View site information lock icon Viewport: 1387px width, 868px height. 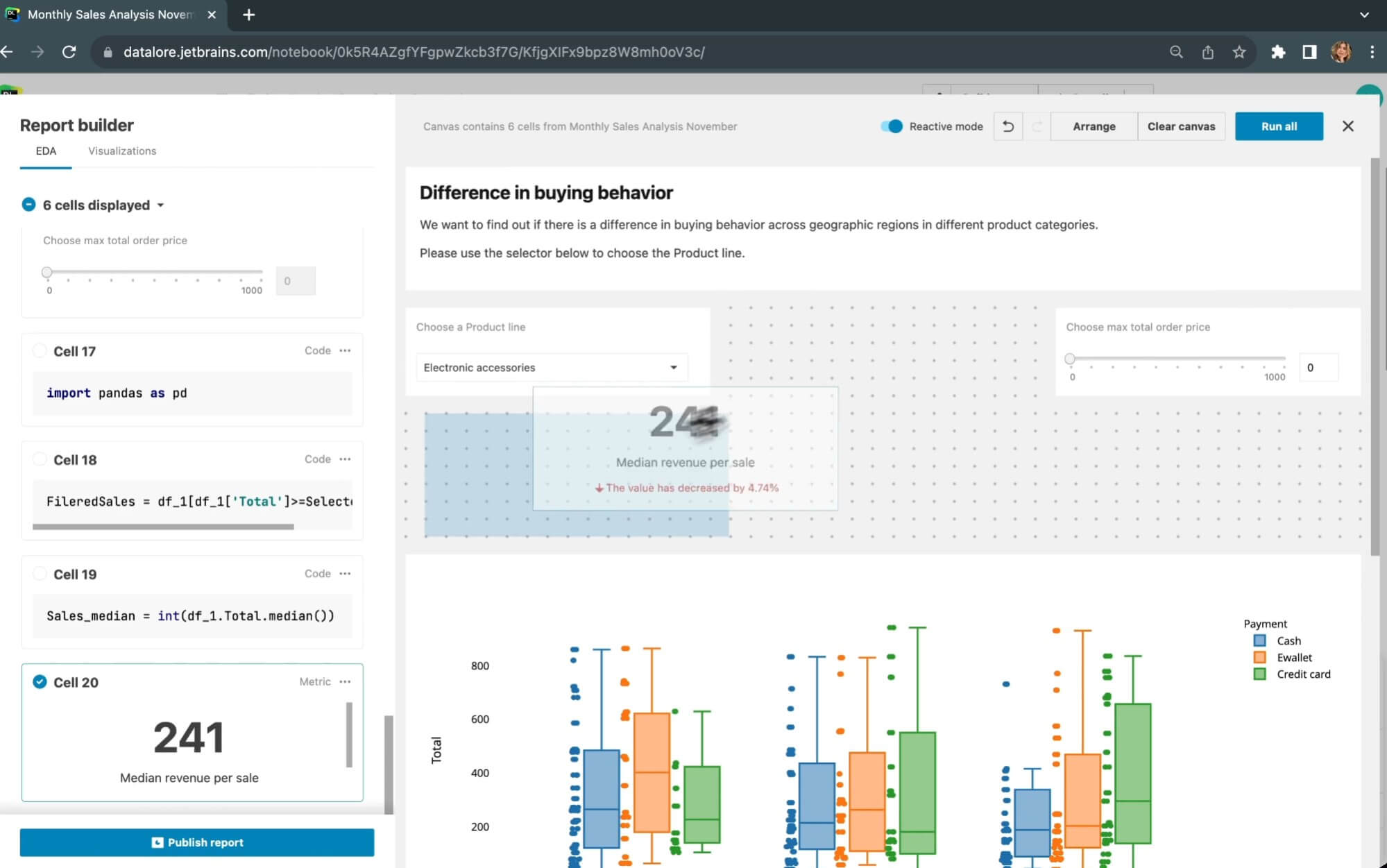point(107,52)
